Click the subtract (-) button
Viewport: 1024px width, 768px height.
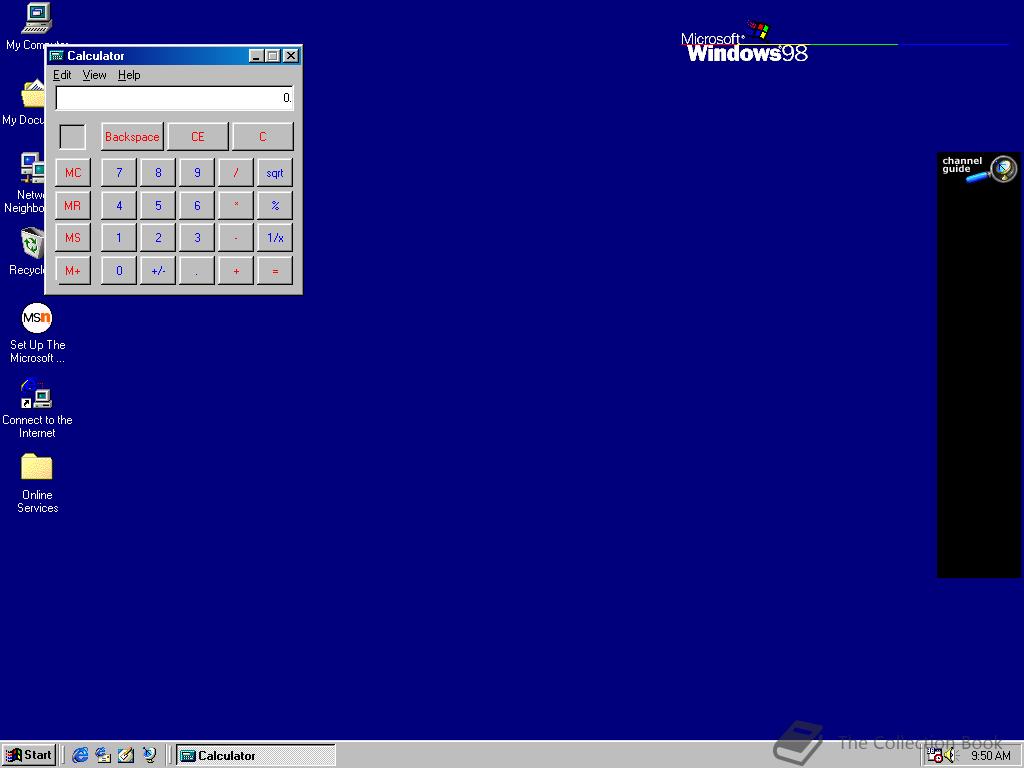pos(236,238)
